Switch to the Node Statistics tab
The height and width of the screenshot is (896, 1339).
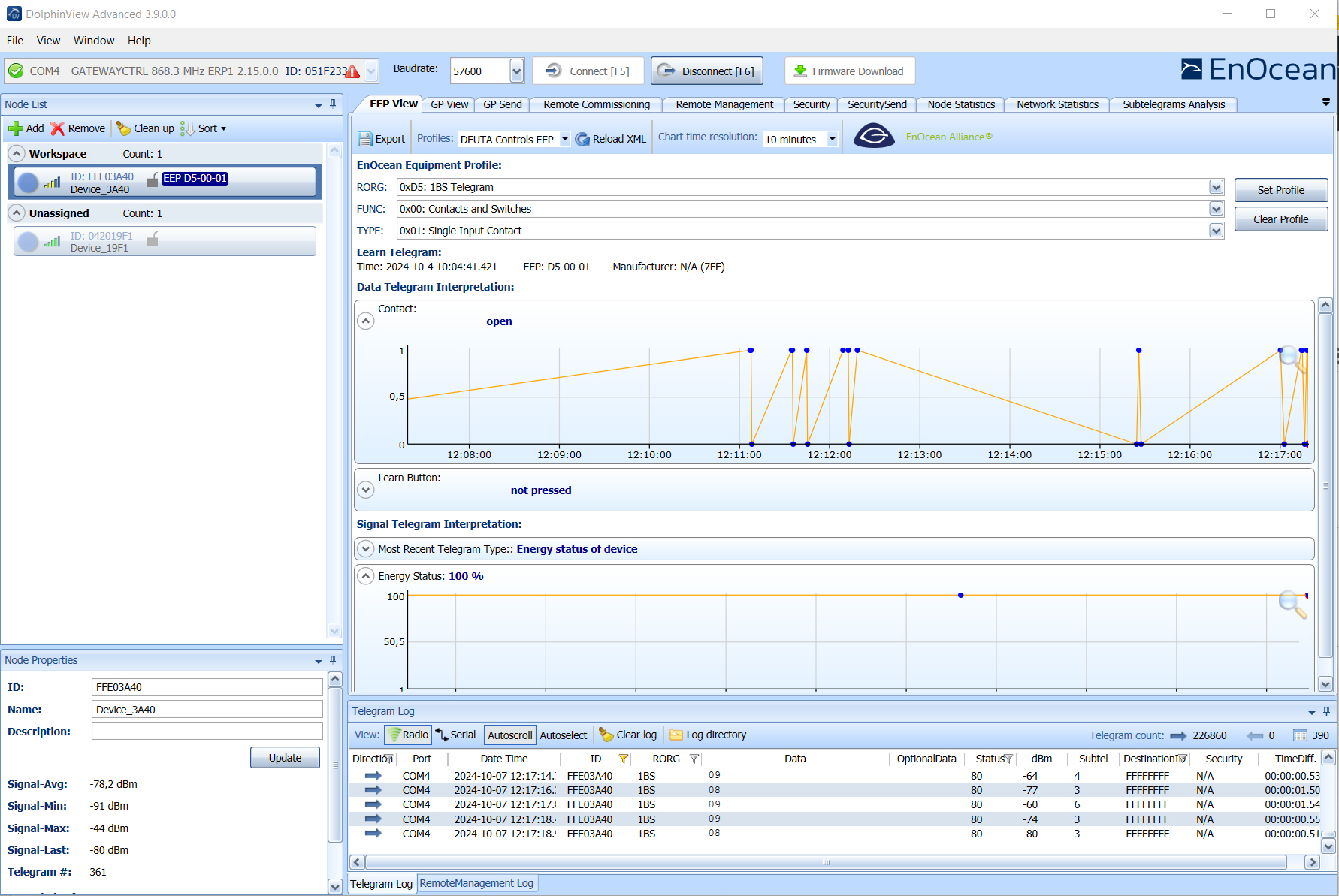[x=960, y=104]
